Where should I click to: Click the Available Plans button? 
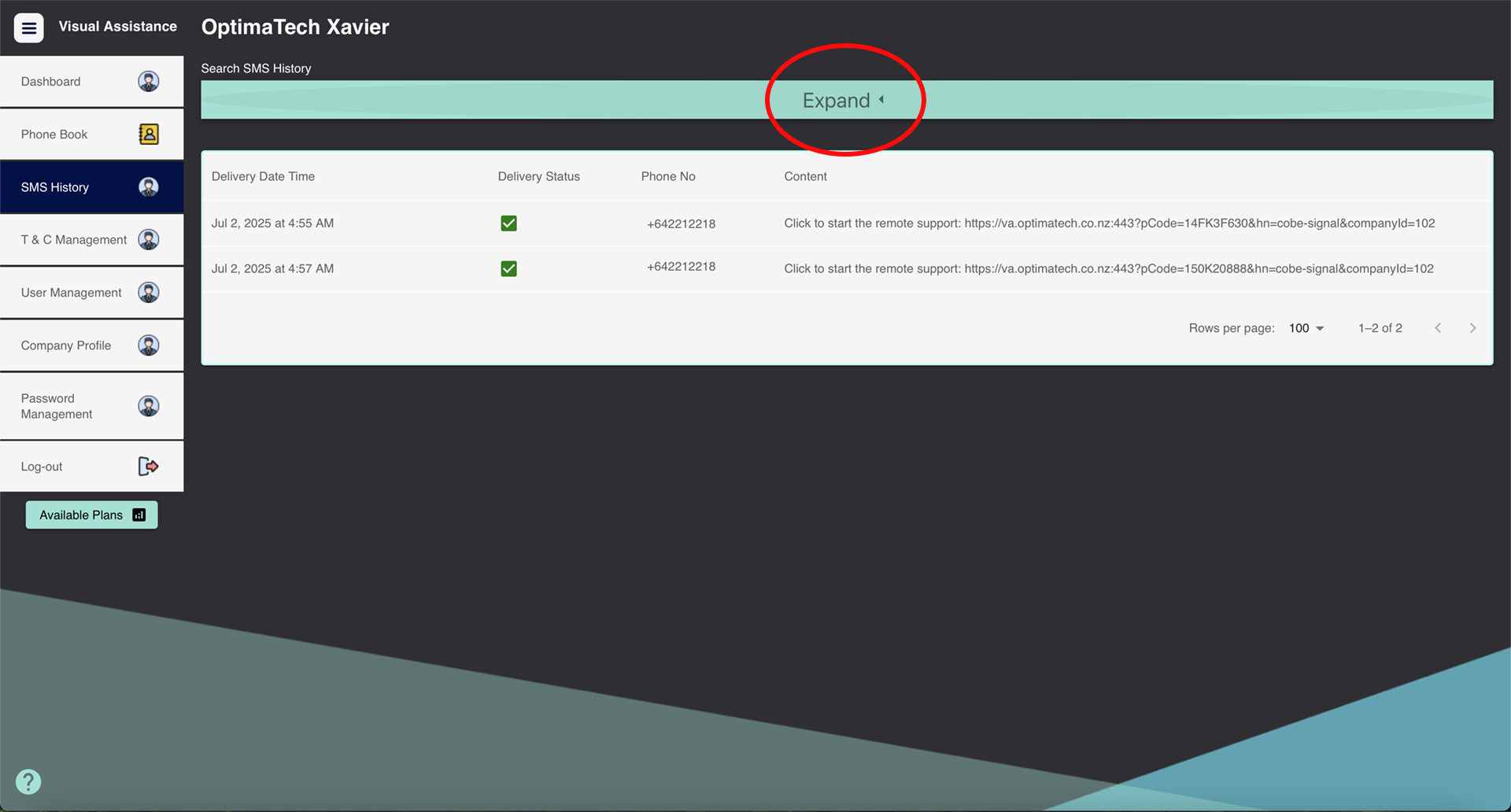point(92,515)
